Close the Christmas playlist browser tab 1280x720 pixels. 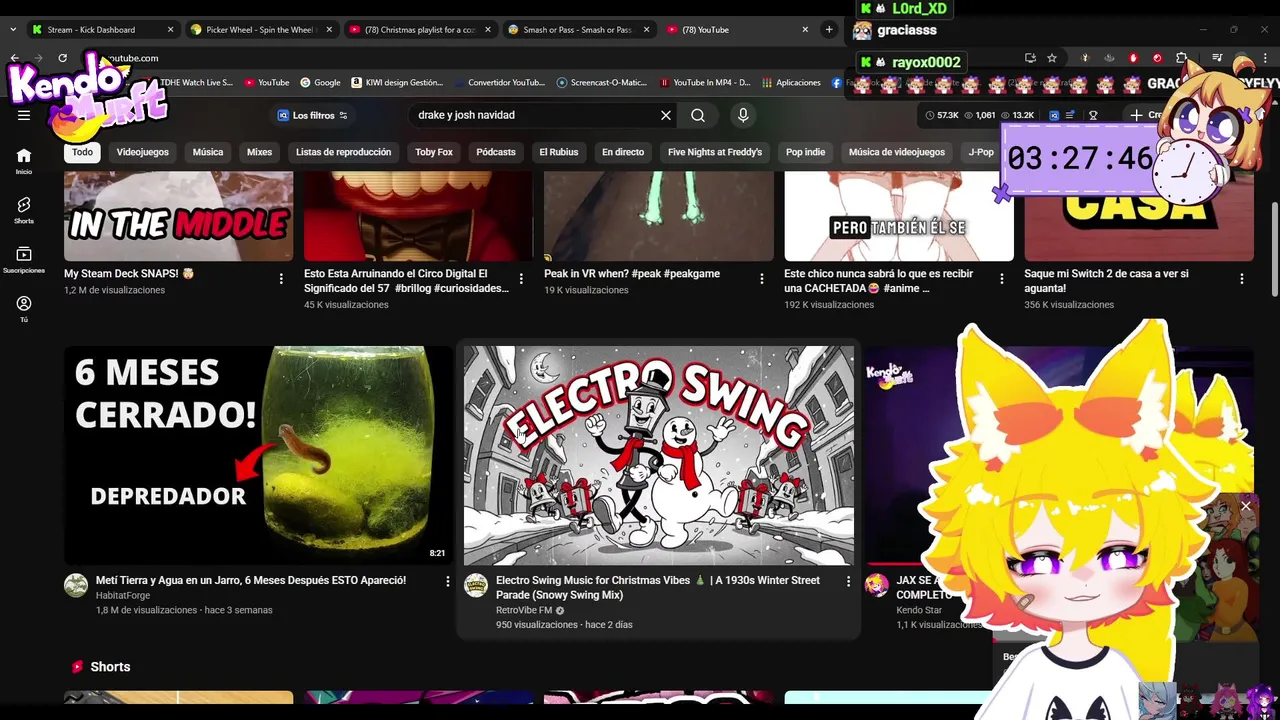(488, 30)
